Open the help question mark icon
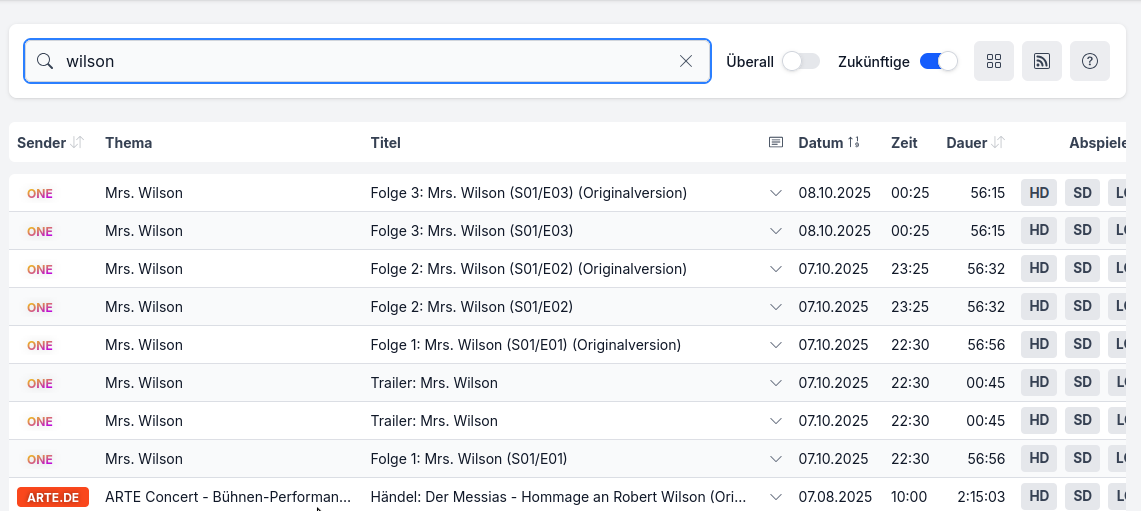This screenshot has height=511, width=1141. (x=1089, y=61)
